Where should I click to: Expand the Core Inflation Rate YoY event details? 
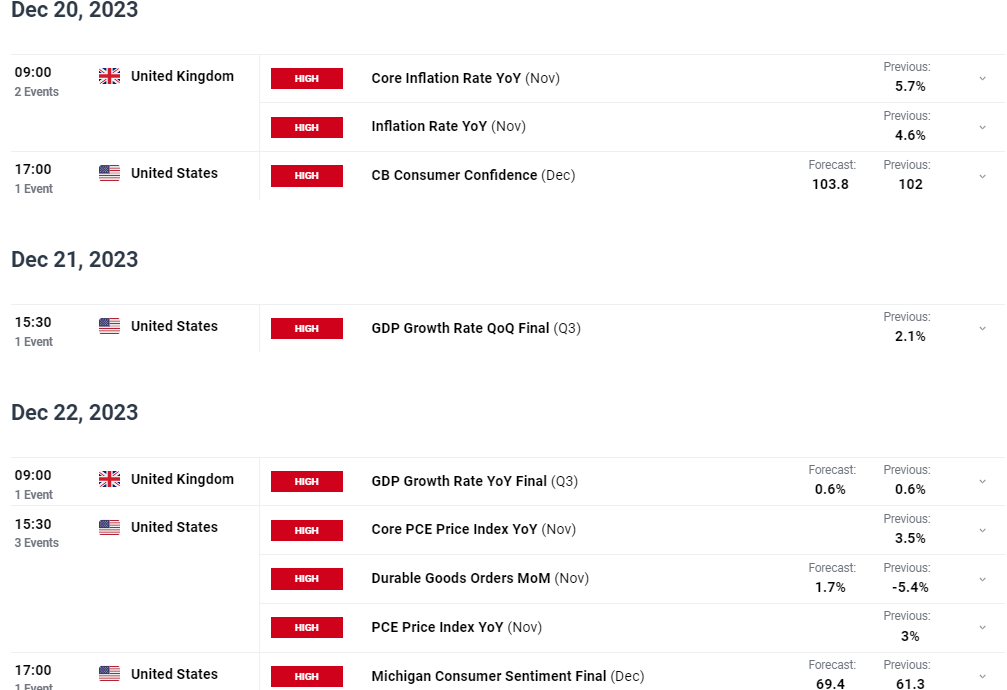[x=982, y=78]
